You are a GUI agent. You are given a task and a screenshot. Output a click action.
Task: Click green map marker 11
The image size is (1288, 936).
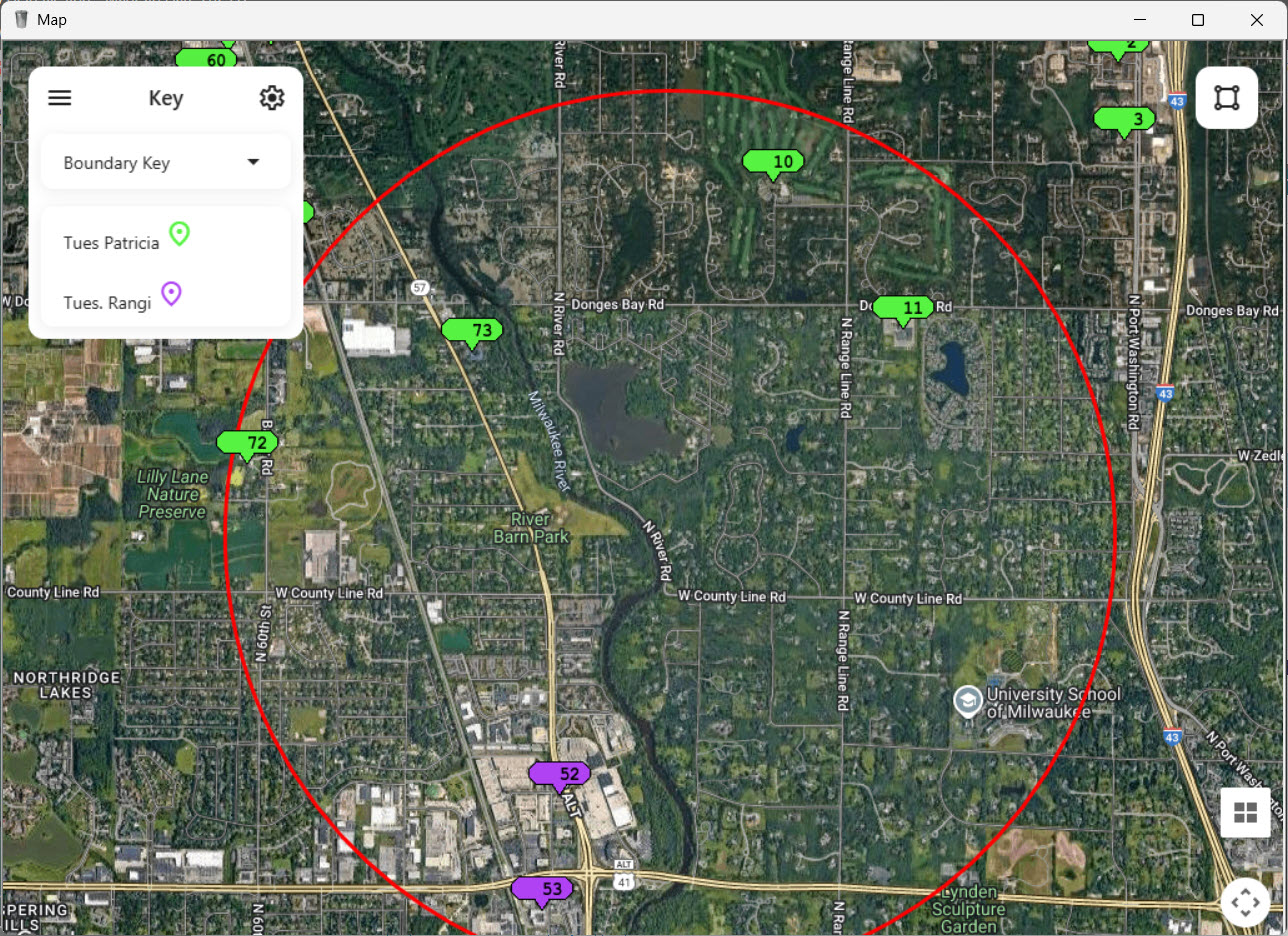903,308
